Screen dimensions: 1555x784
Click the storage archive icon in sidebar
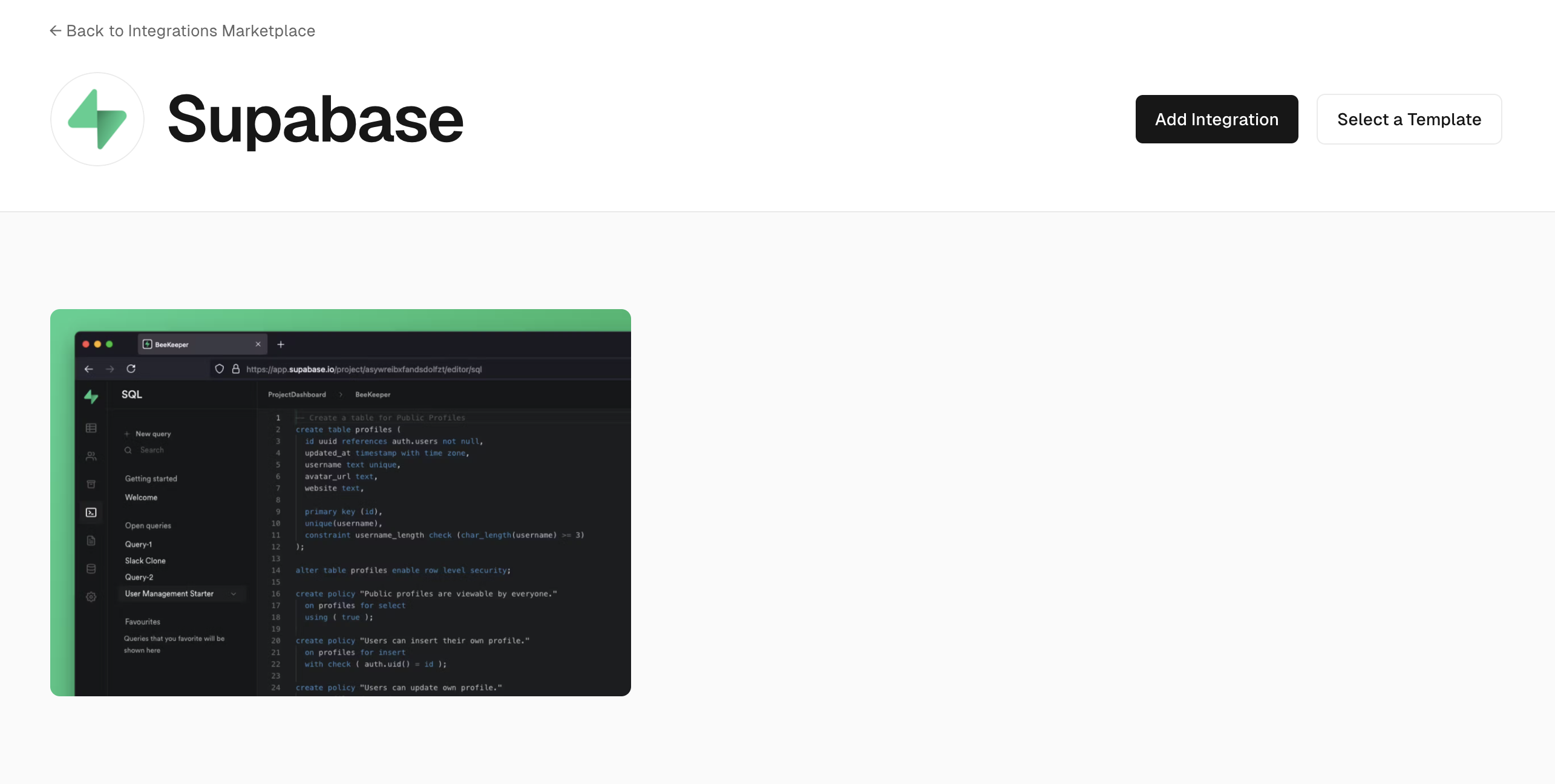click(91, 484)
